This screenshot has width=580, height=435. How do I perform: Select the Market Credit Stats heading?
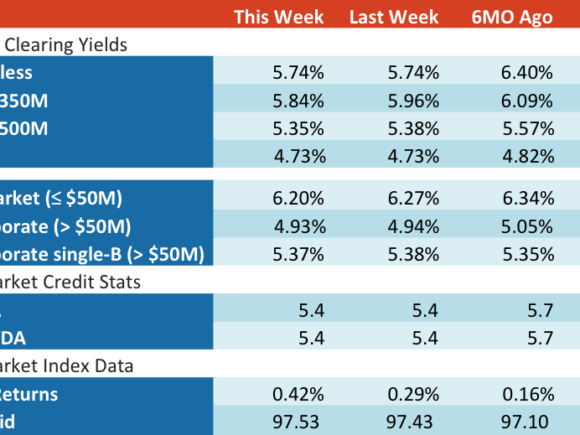pos(70,282)
